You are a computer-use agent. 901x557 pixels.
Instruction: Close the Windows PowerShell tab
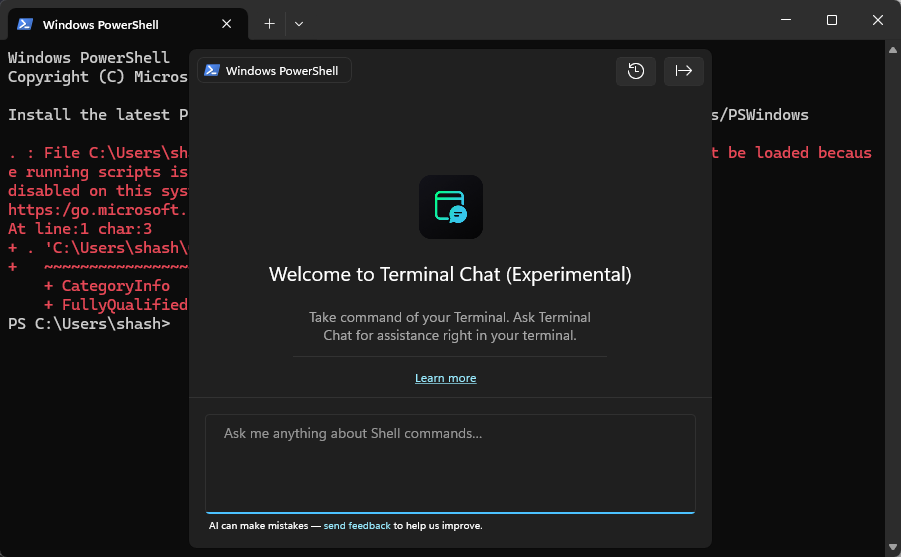click(x=227, y=23)
